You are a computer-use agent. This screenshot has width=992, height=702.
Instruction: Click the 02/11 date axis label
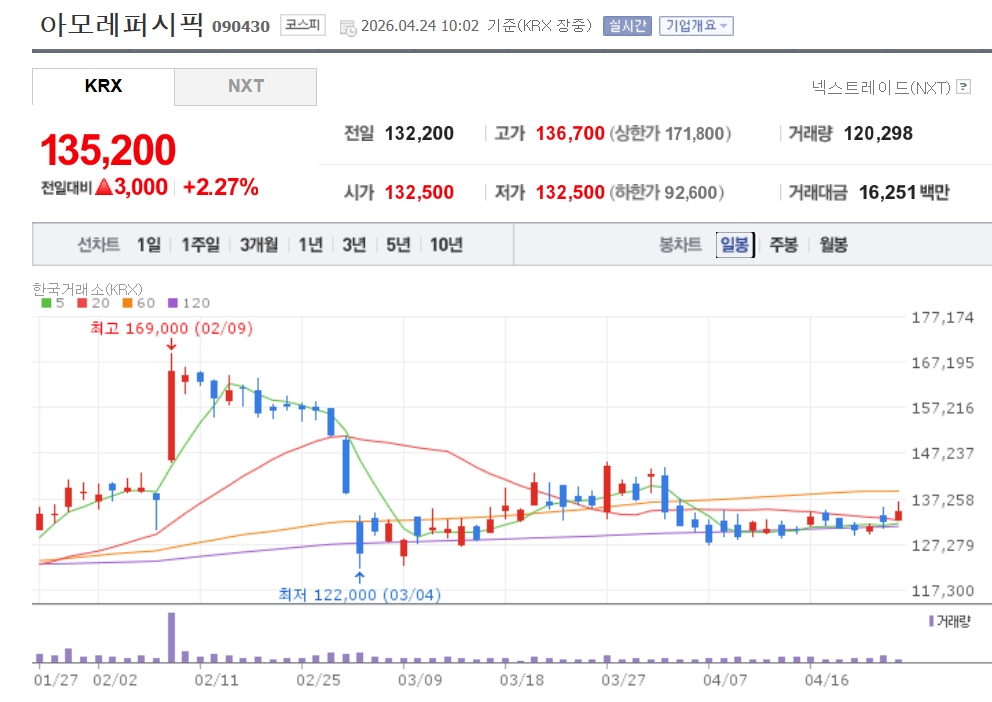click(216, 680)
